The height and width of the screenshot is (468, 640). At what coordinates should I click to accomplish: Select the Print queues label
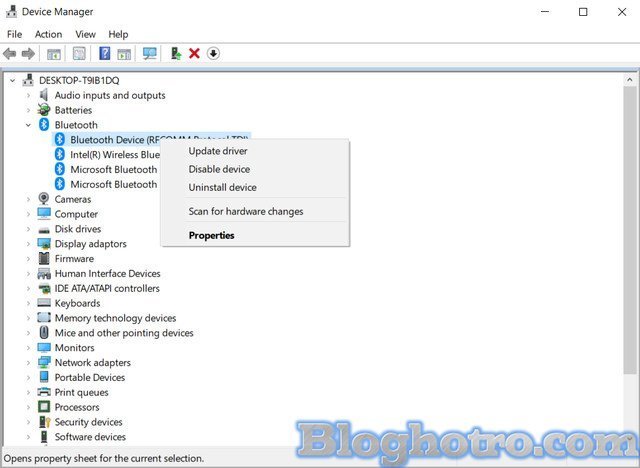pyautogui.click(x=82, y=392)
